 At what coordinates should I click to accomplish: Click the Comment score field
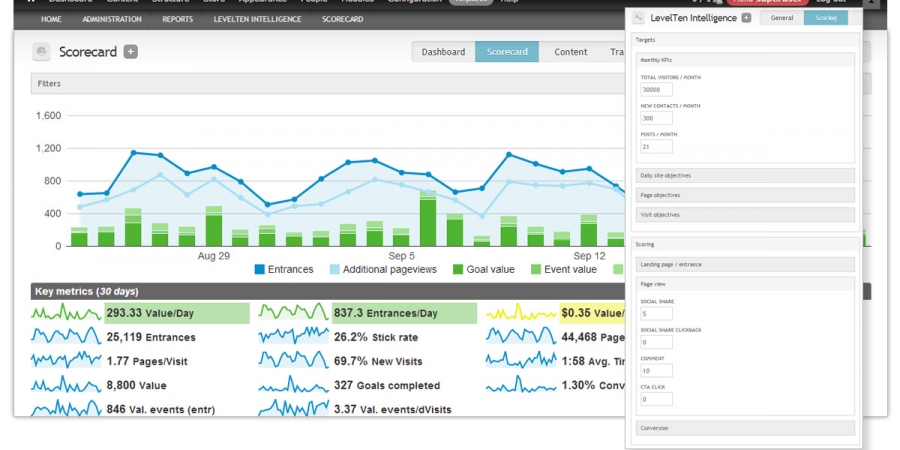(x=657, y=370)
